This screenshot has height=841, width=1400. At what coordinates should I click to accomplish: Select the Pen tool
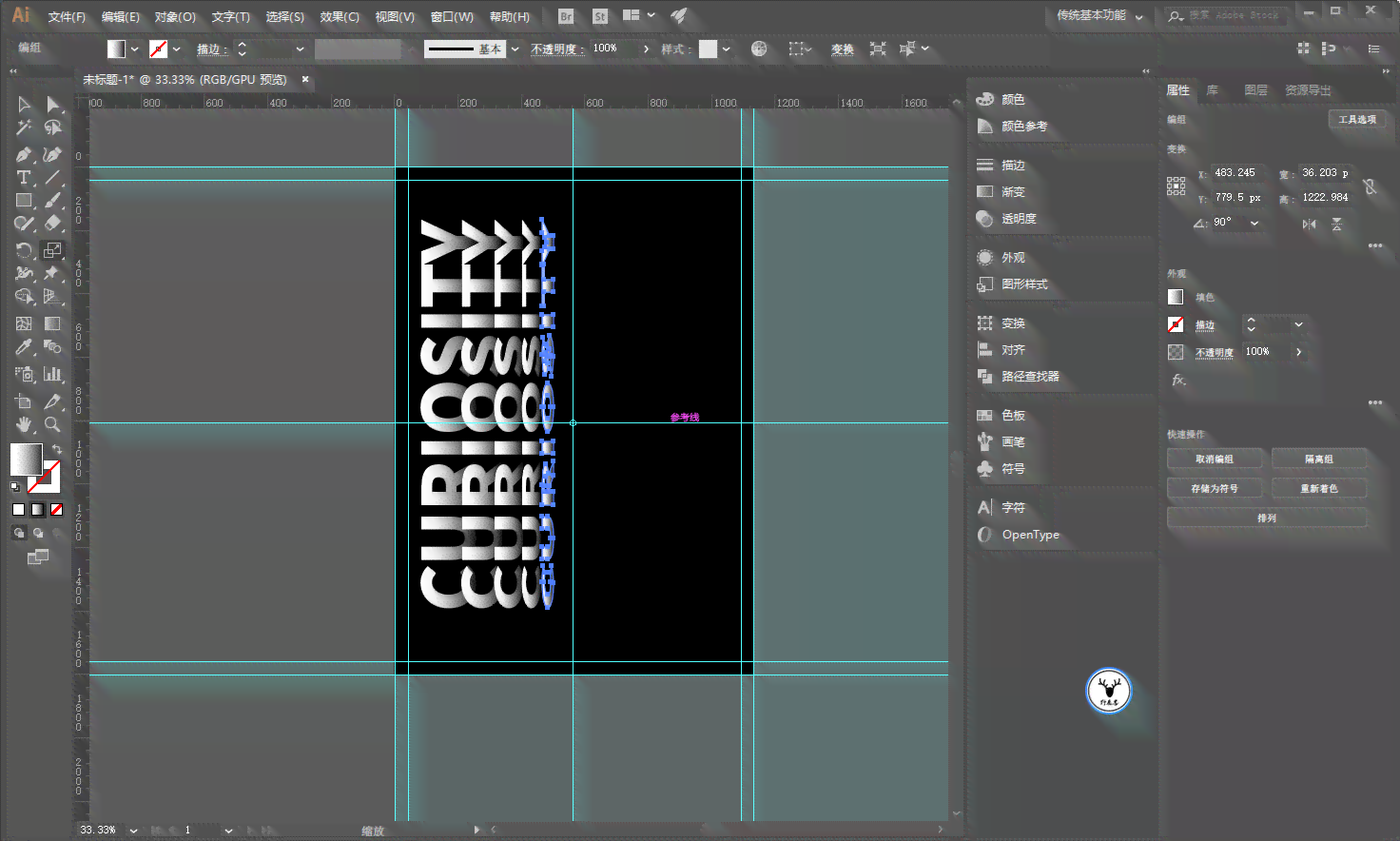click(24, 153)
